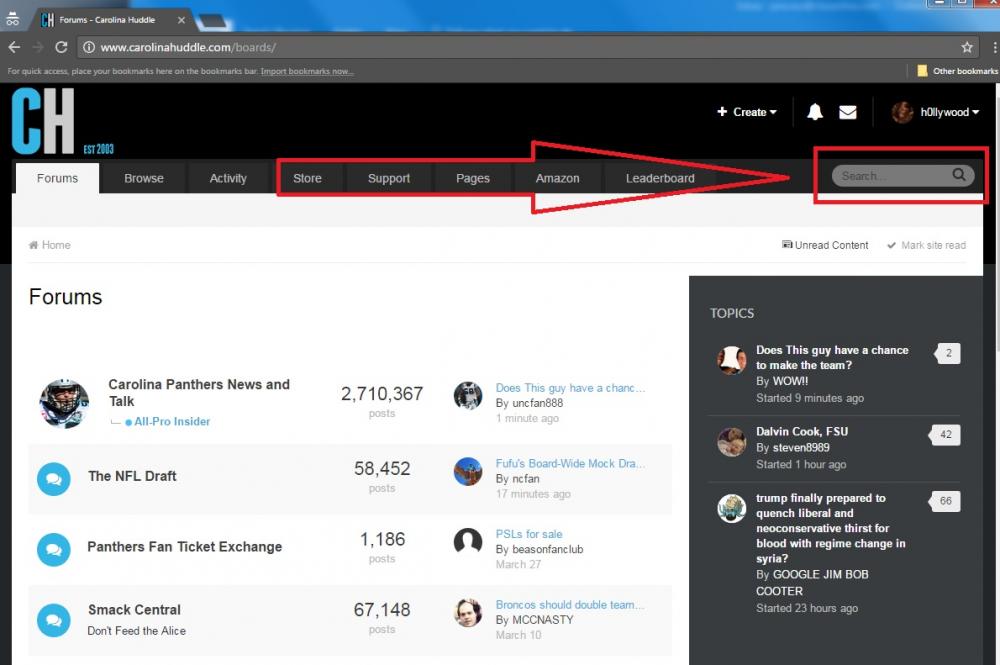The width and height of the screenshot is (1000, 665).
Task: Open 'Fufu's Board-Wide Mock Dra…' post
Action: (570, 464)
